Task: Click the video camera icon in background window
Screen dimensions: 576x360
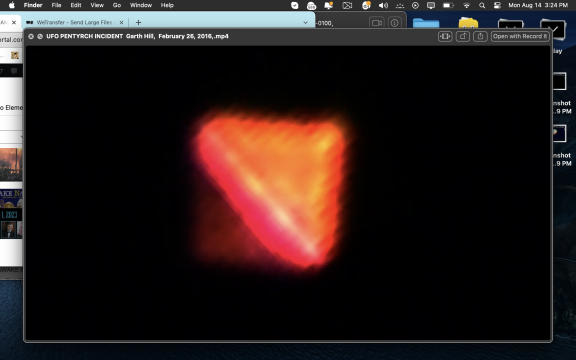Action: click(x=377, y=23)
